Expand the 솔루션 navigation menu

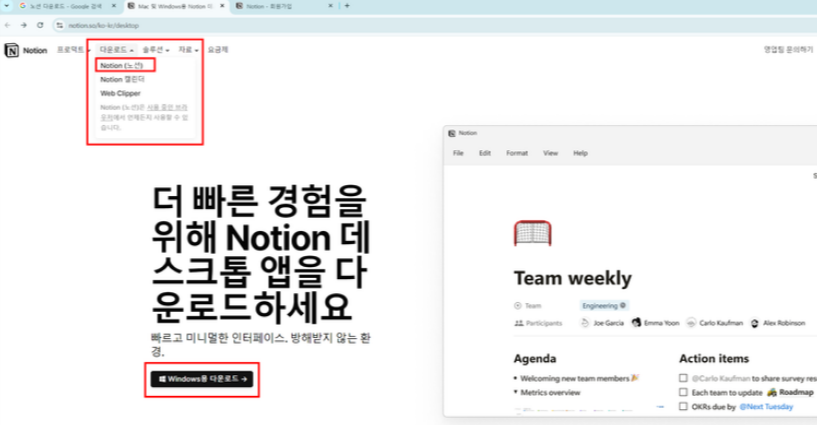point(156,49)
